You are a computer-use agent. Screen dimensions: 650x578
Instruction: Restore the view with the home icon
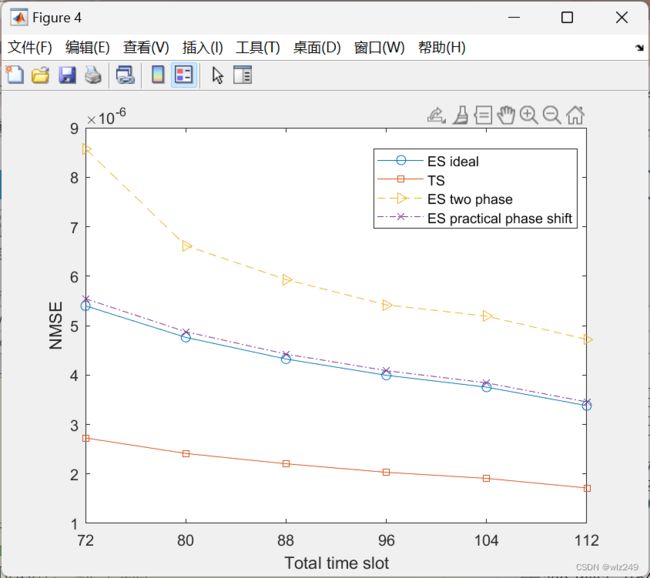(x=575, y=115)
